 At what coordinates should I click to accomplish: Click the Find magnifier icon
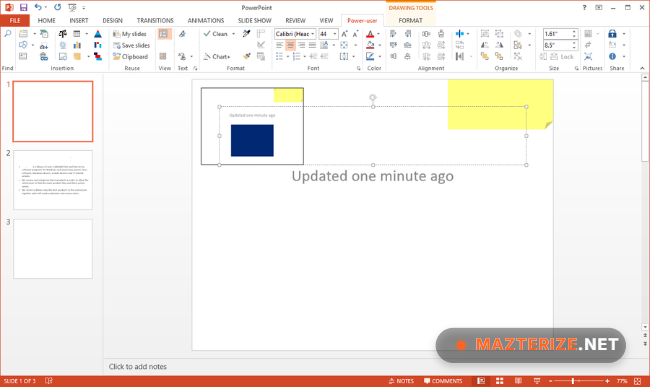point(7,34)
